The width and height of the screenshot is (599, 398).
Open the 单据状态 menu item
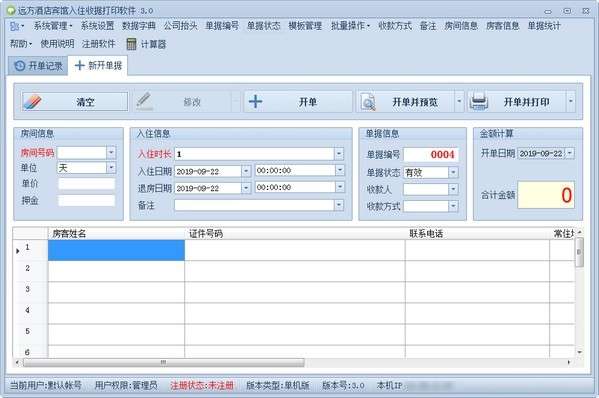(264, 26)
